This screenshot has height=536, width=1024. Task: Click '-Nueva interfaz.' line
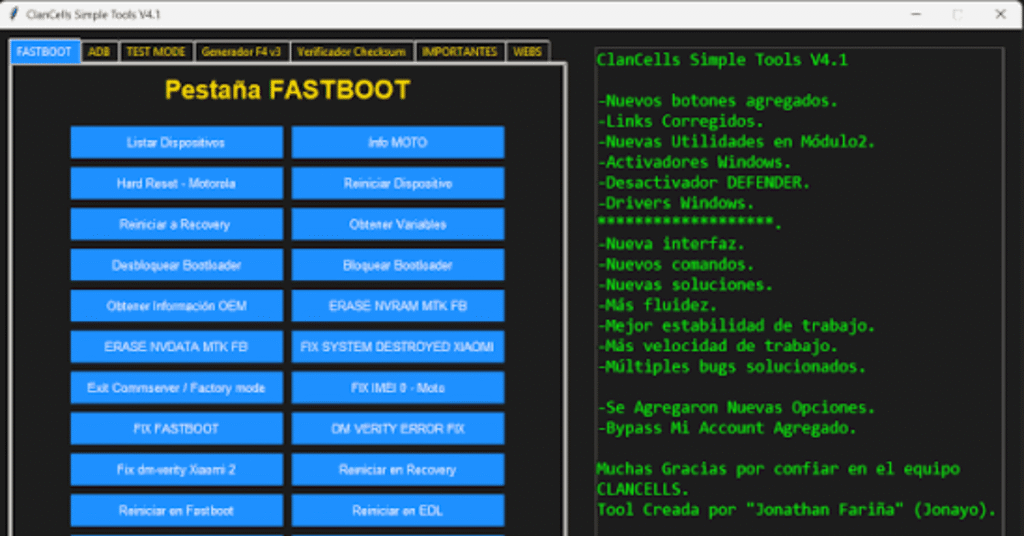671,244
